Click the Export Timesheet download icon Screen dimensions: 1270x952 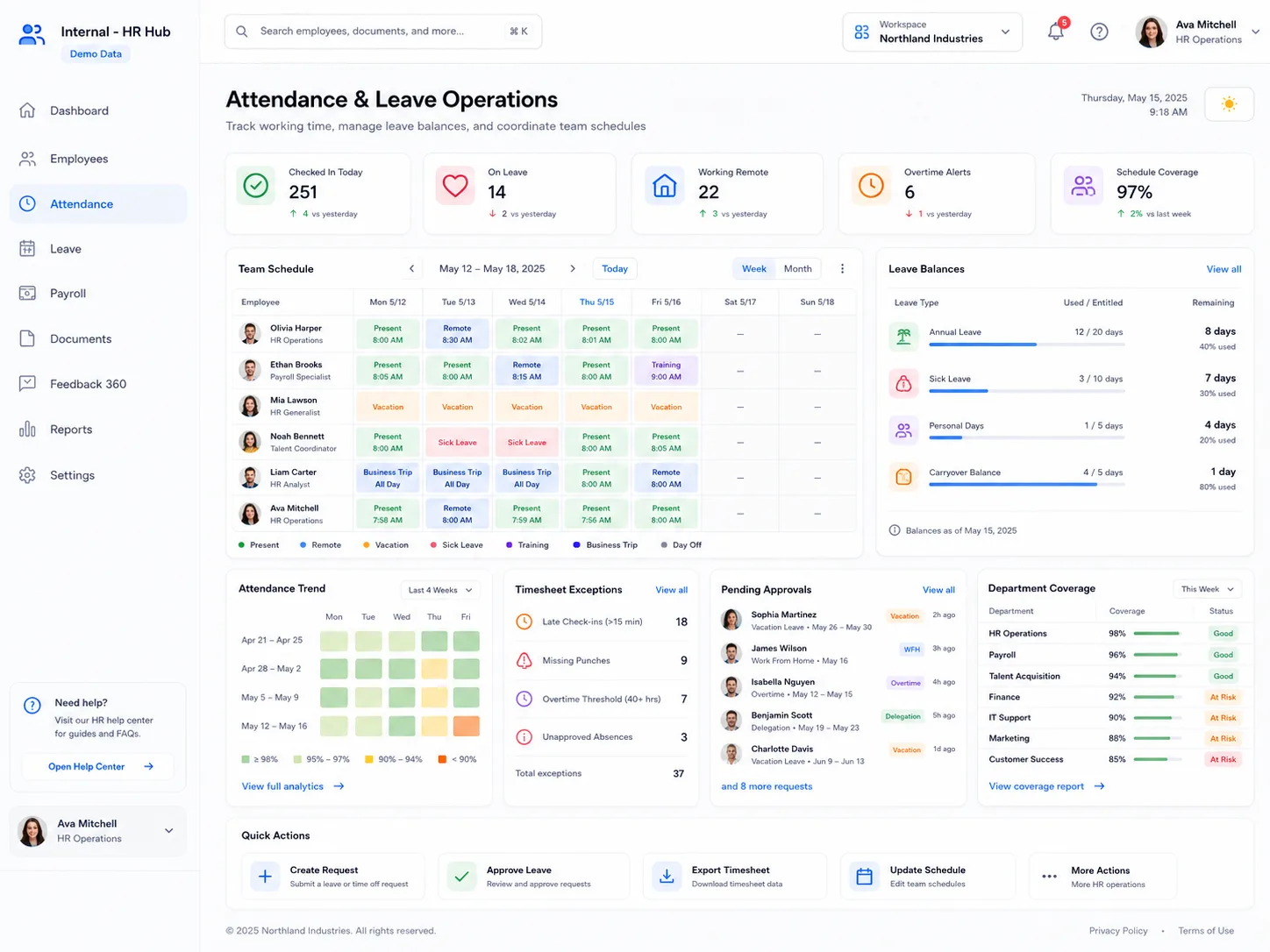click(x=667, y=877)
